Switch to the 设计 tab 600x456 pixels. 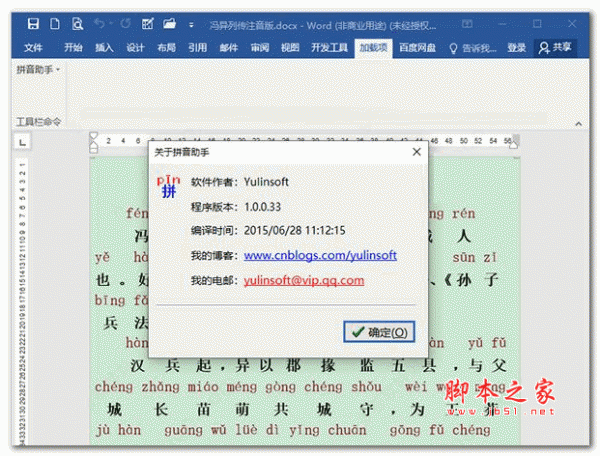[135, 48]
